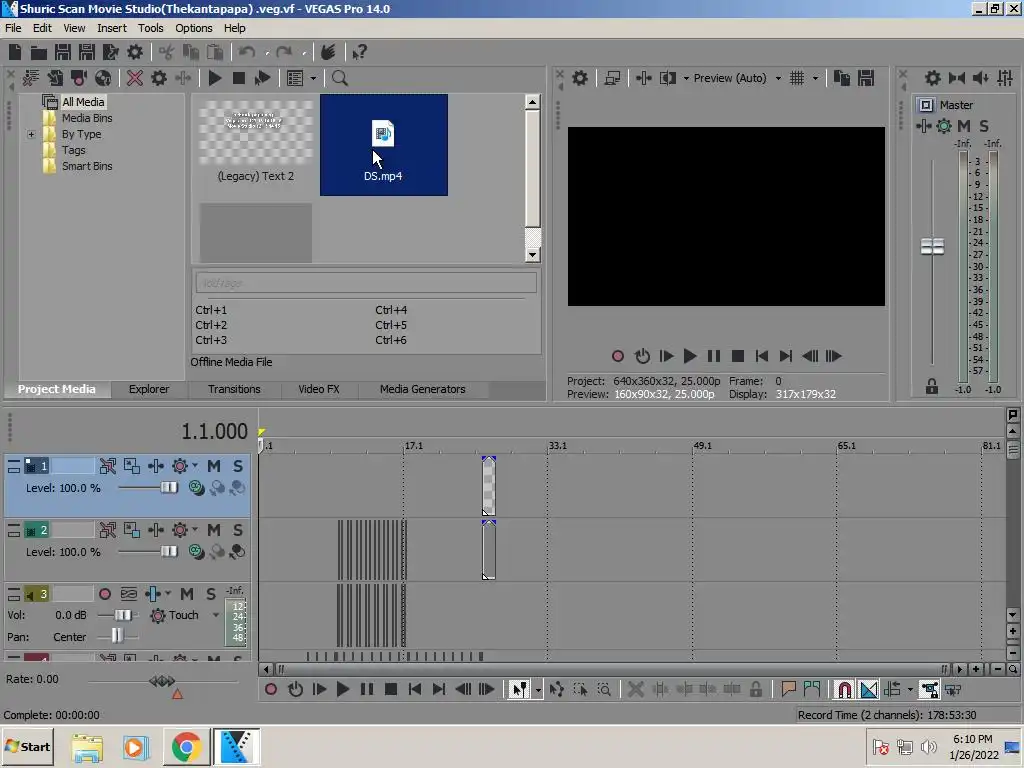Click the Dim Output speaker icon
The image size is (1024, 768).
click(x=981, y=78)
